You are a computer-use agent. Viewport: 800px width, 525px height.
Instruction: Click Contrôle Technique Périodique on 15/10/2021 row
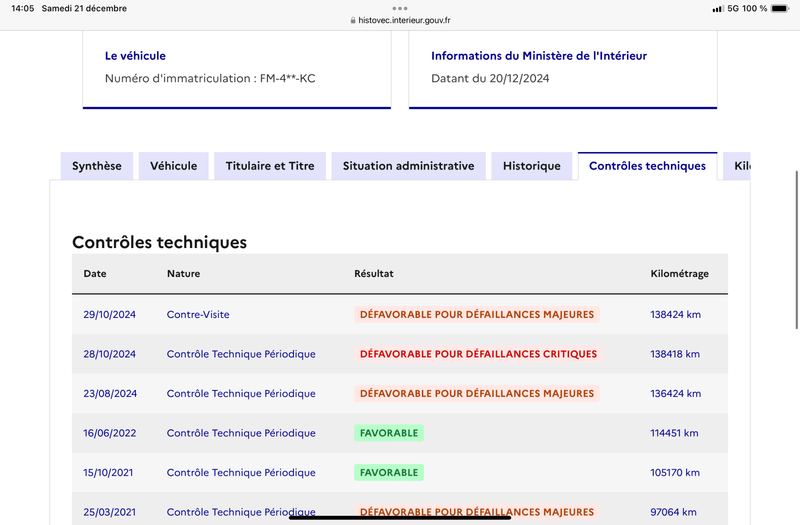coord(241,472)
